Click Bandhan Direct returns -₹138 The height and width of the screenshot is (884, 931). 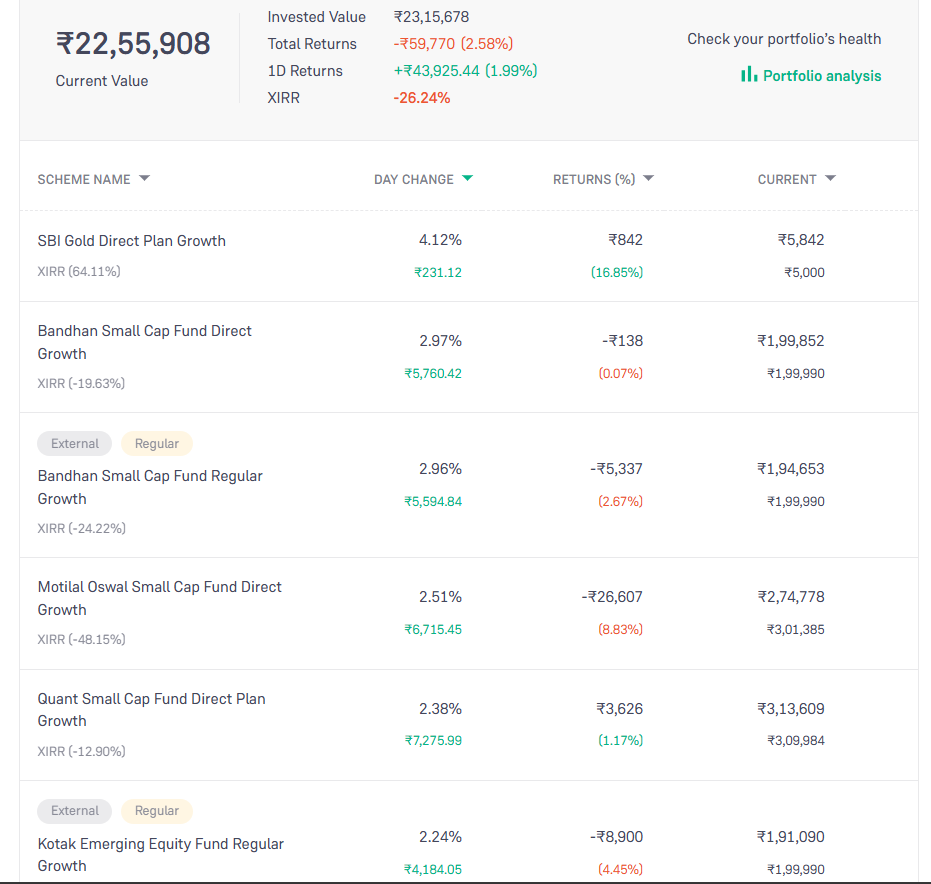(622, 341)
